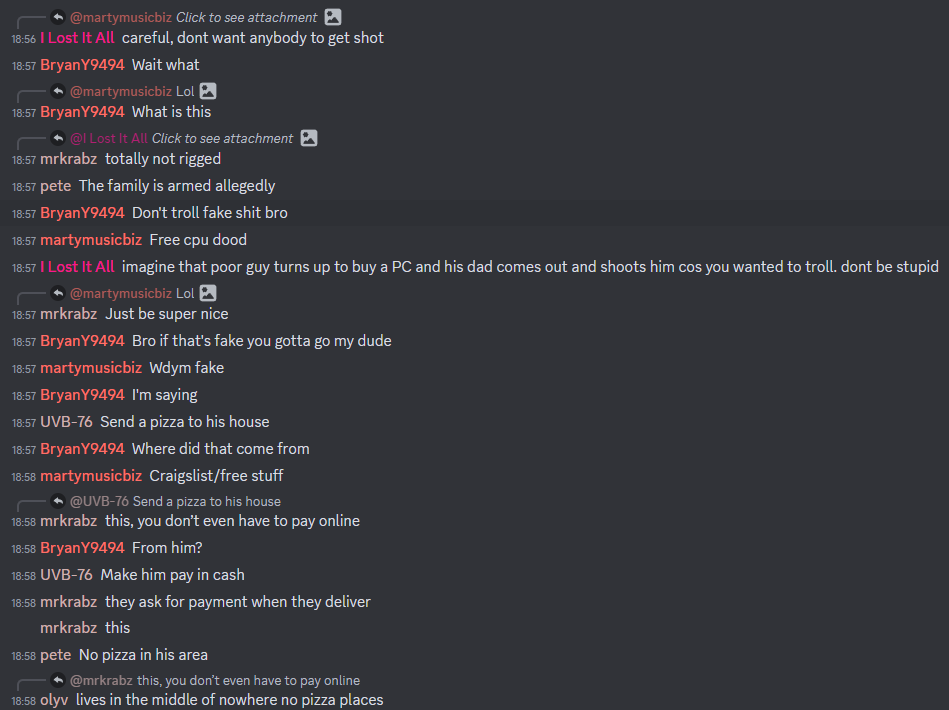949x710 pixels.
Task: Open BryanY9494 profile on 'Wait what' message
Action: coord(82,65)
